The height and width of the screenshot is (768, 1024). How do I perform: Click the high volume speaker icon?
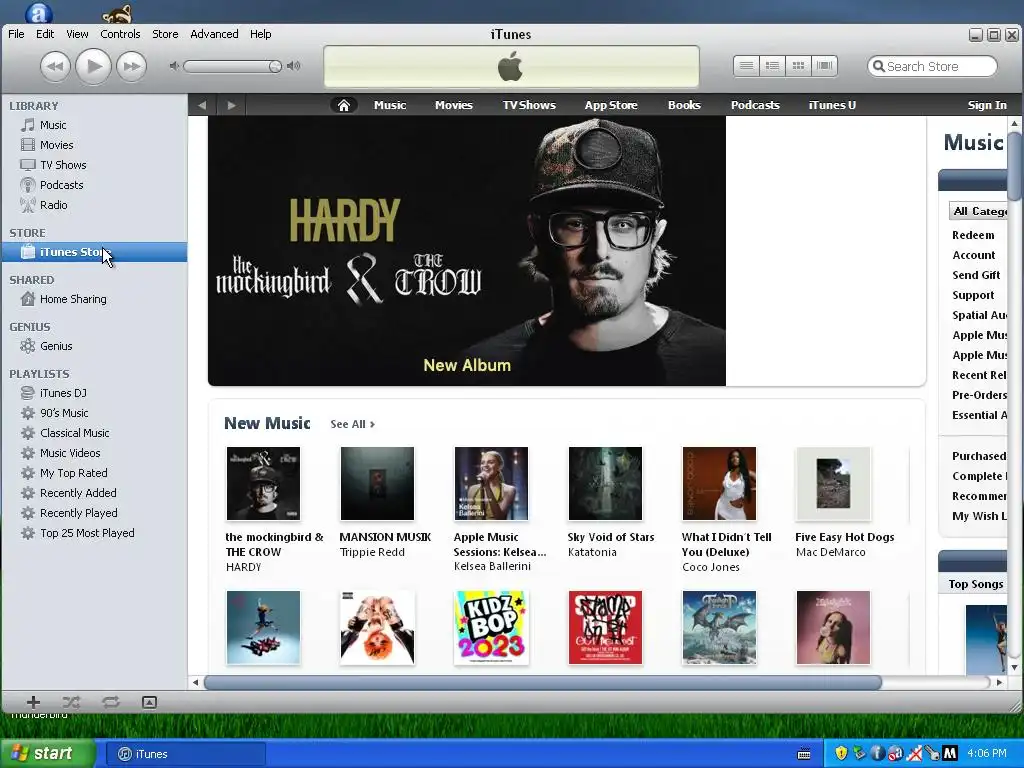tap(294, 66)
